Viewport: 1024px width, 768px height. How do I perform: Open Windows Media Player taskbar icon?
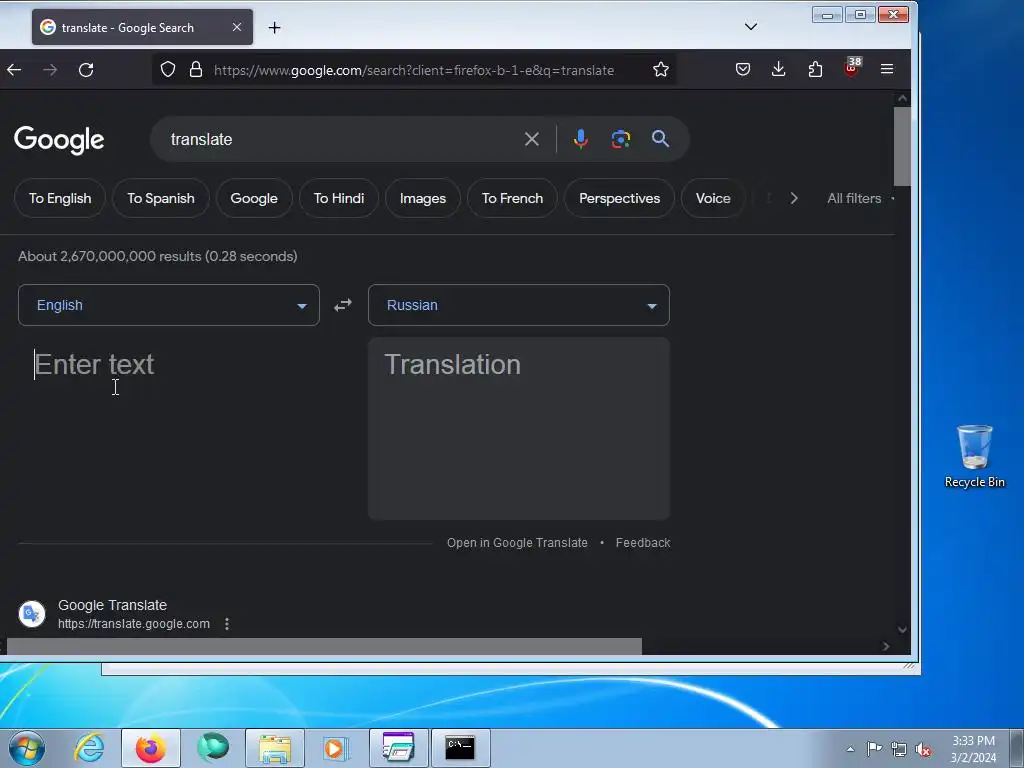[x=336, y=748]
